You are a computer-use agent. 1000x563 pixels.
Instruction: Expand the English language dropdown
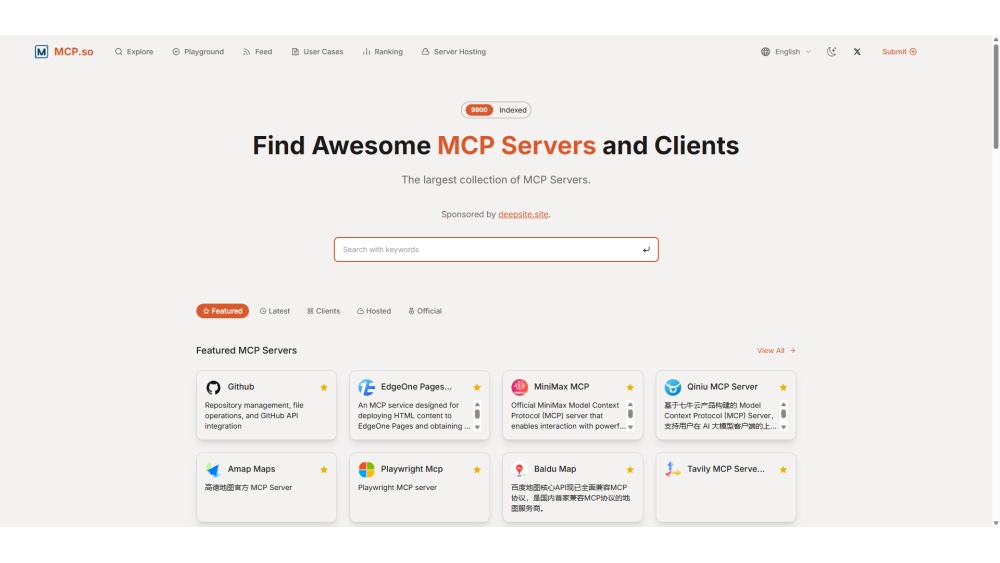[786, 52]
